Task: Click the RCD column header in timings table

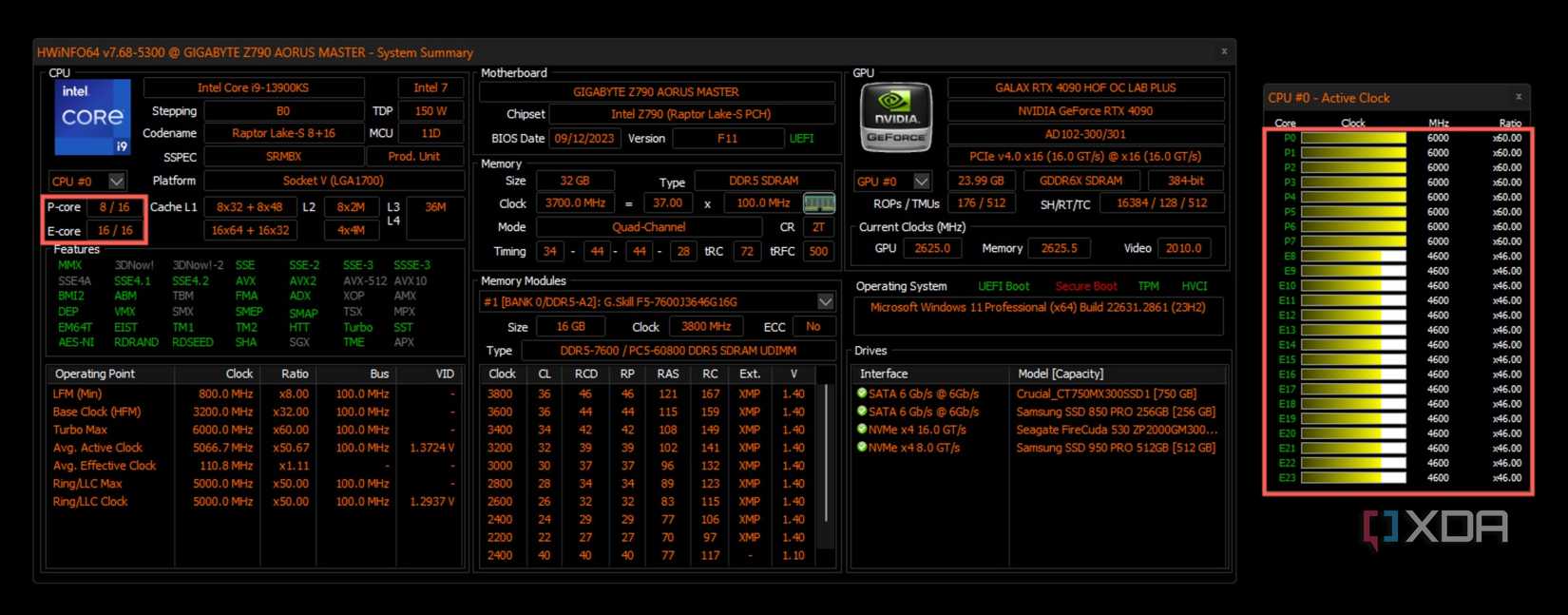Action: [585, 374]
